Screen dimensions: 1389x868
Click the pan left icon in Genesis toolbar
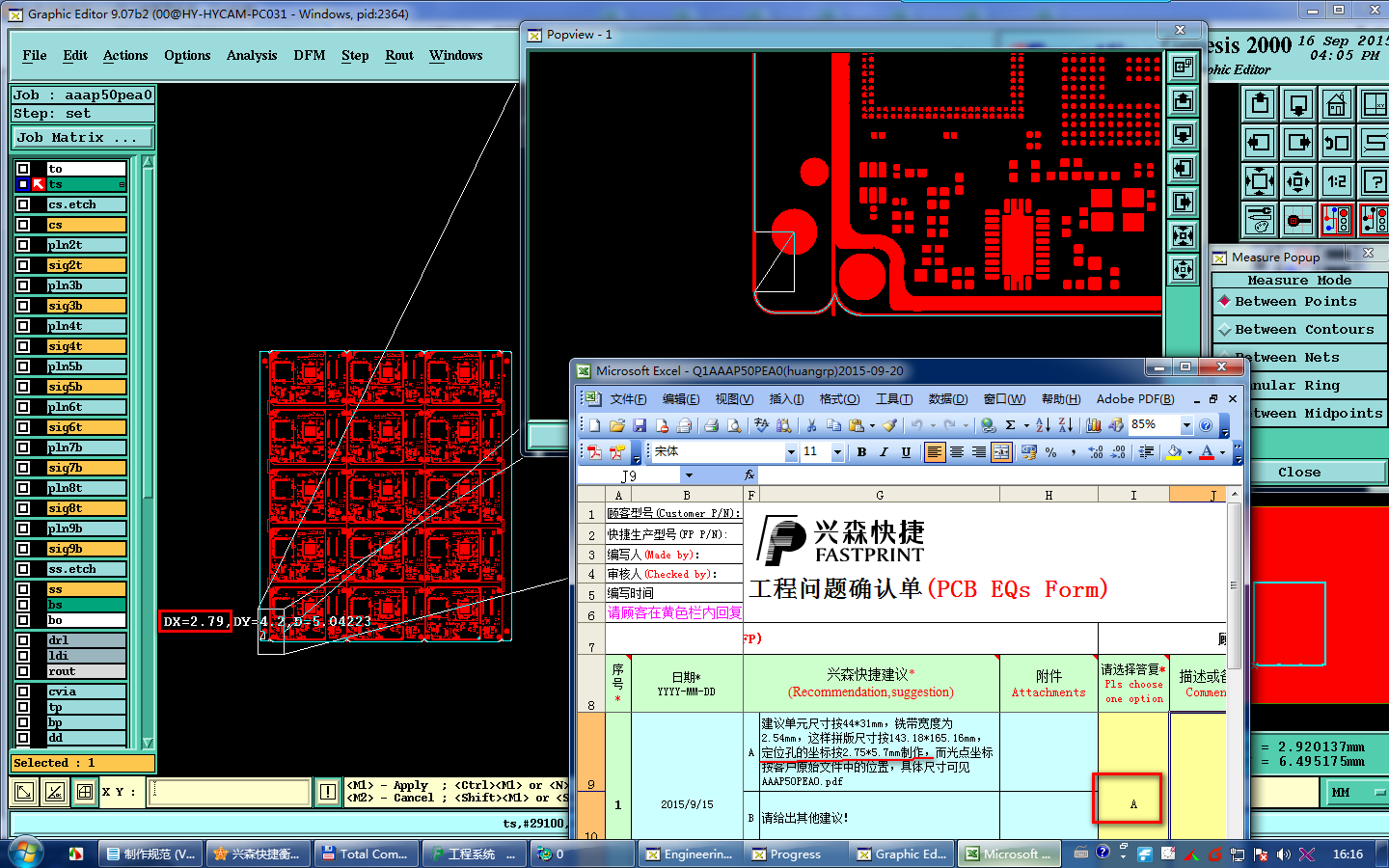coord(1260,143)
